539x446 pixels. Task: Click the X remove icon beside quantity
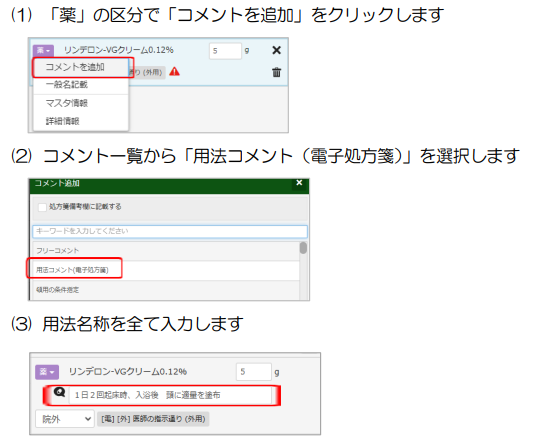click(x=276, y=50)
